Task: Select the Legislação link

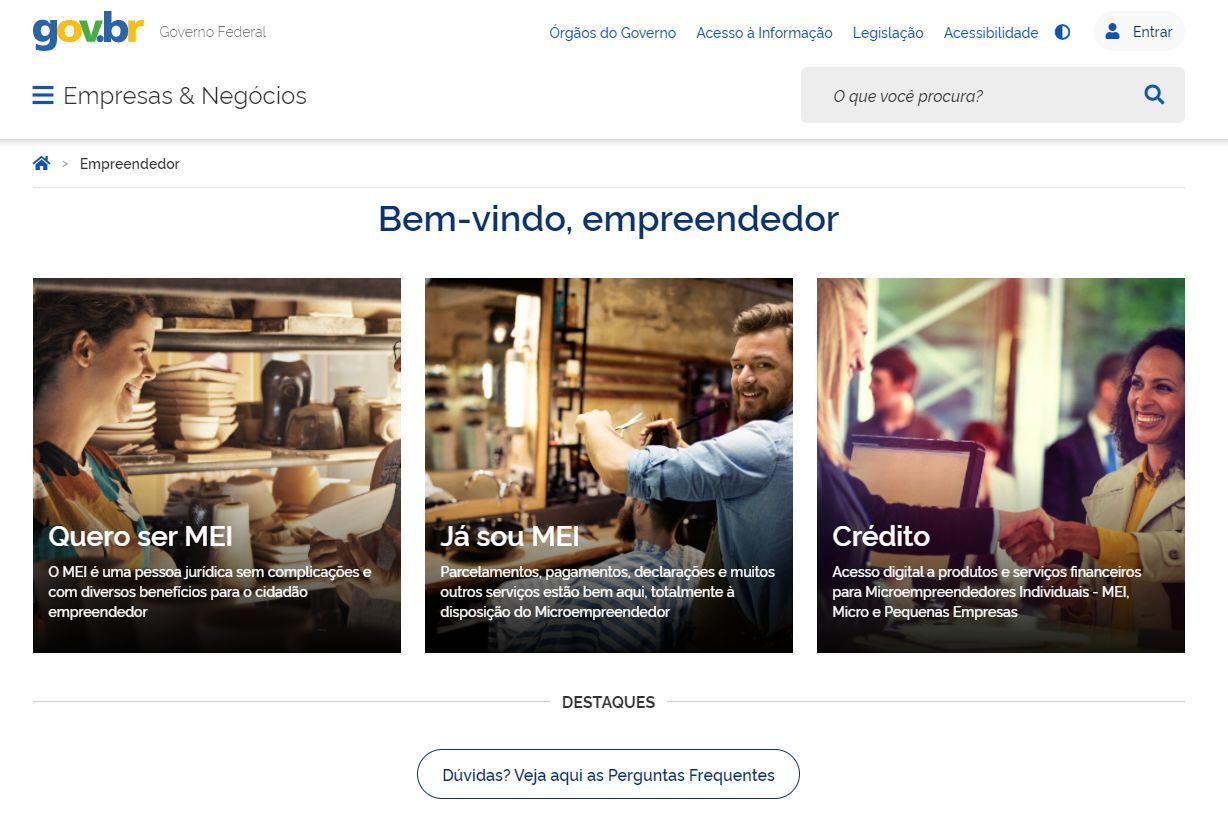Action: (888, 33)
